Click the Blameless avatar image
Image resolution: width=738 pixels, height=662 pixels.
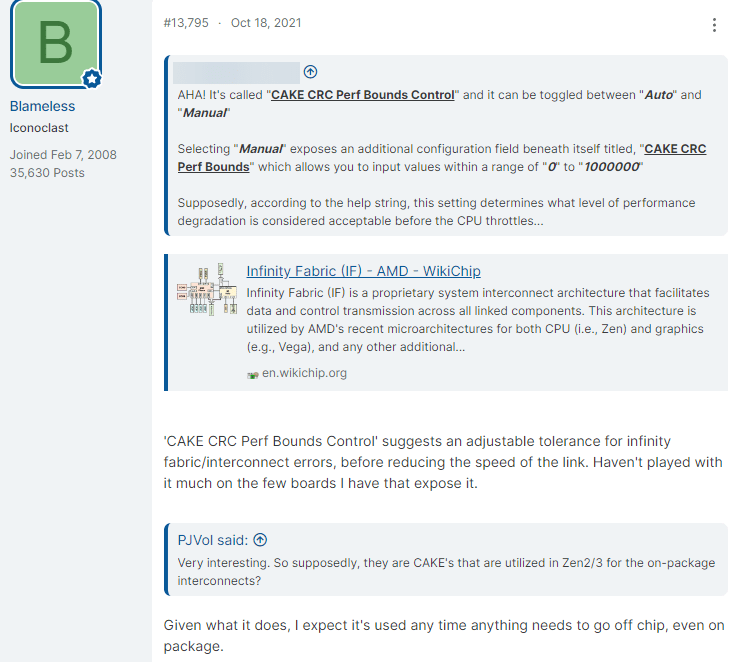click(x=56, y=44)
